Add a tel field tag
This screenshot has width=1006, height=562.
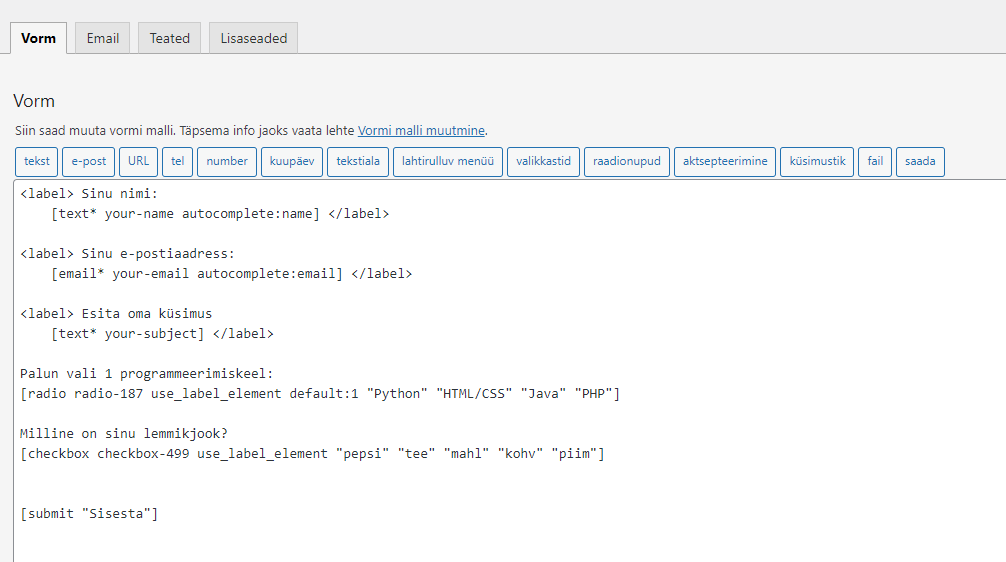click(177, 161)
